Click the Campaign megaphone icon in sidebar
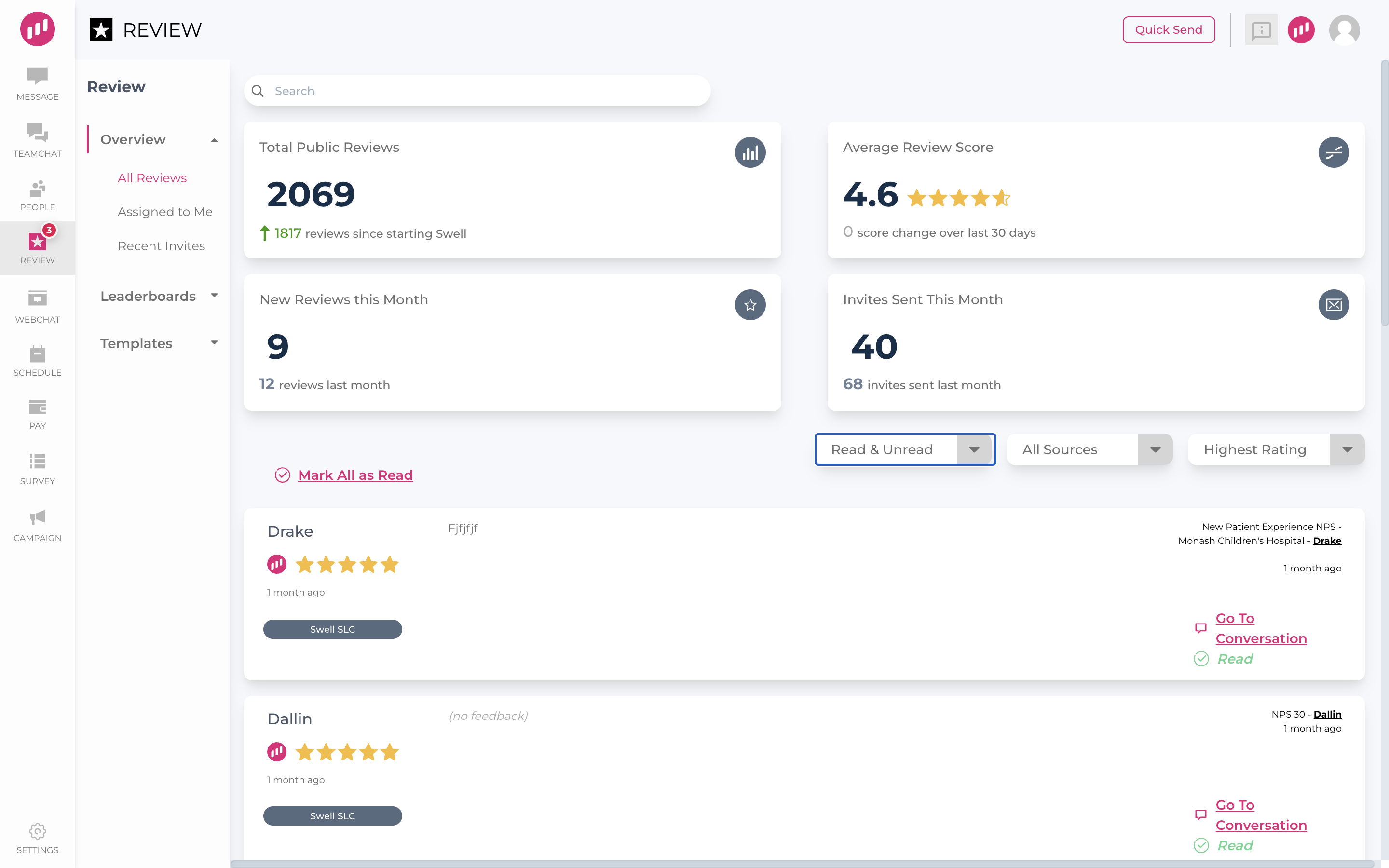 [x=37, y=517]
